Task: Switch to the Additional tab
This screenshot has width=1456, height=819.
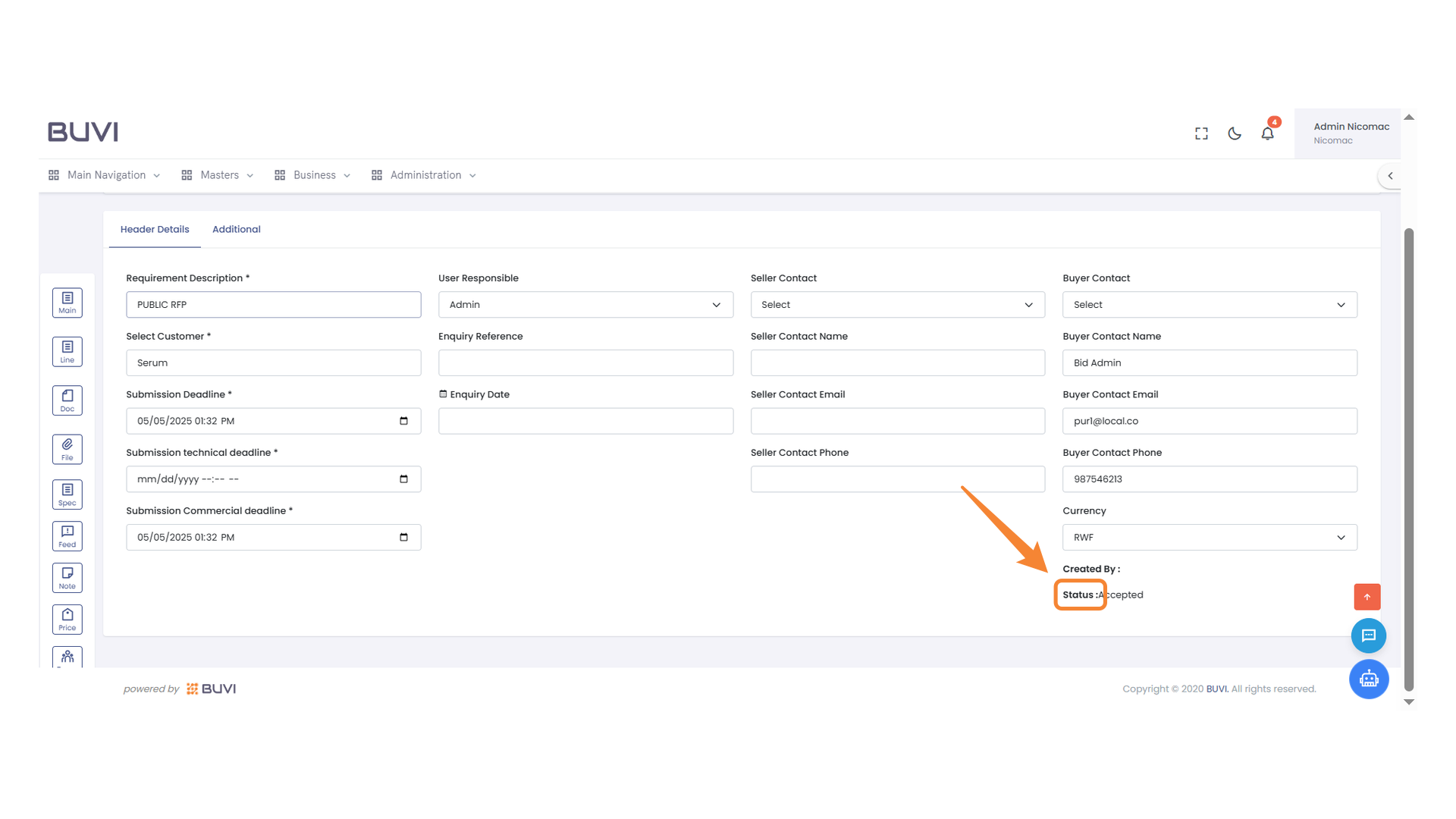Action: [236, 229]
